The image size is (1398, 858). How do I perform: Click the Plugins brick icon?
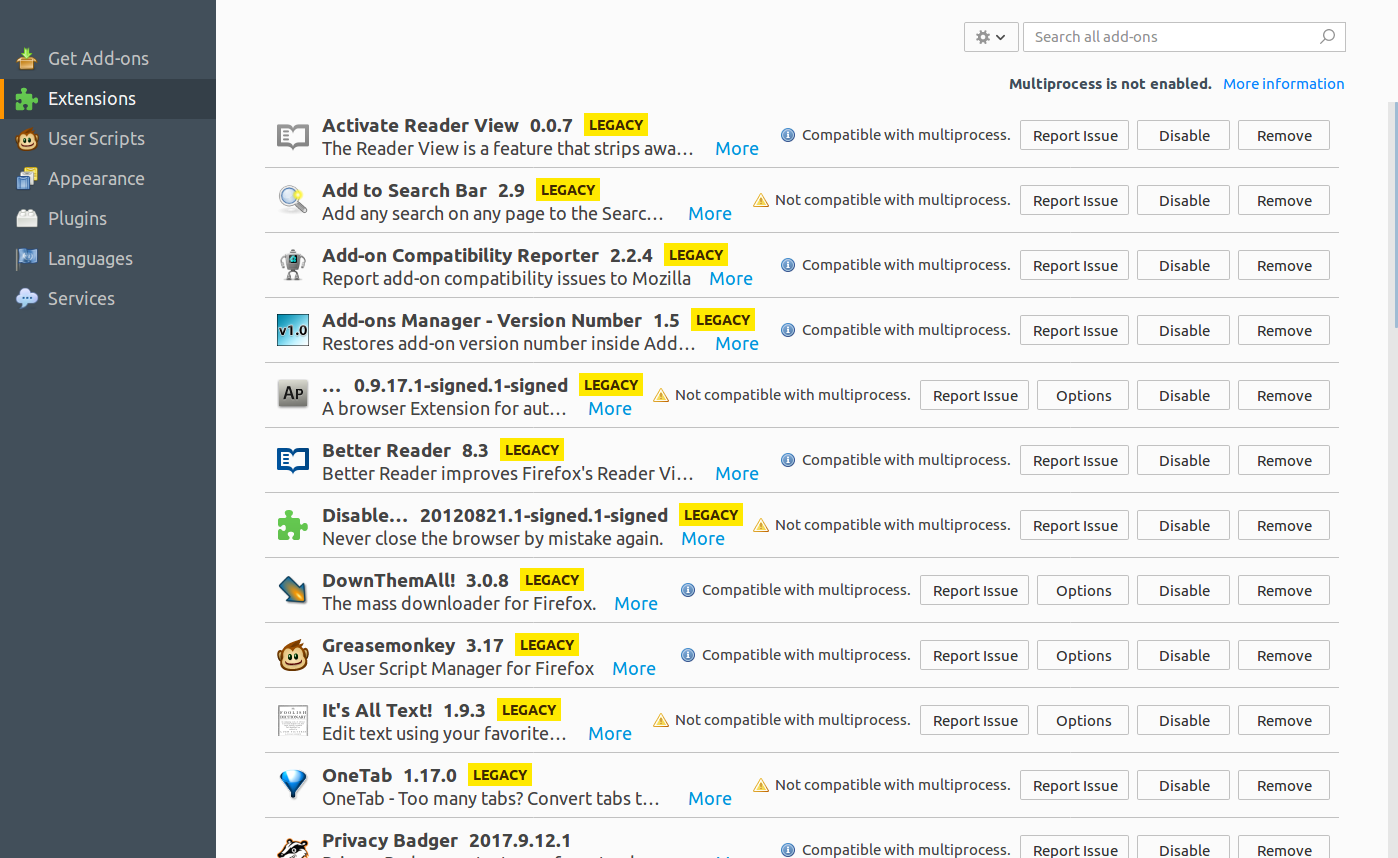coord(27,218)
